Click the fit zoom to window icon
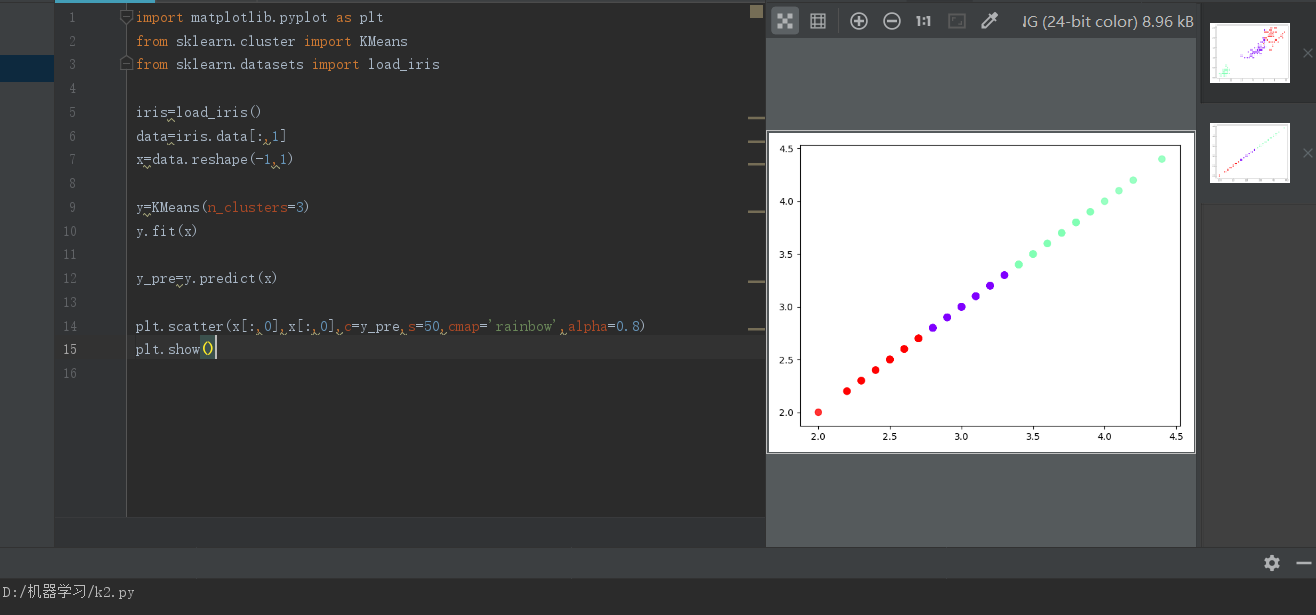The height and width of the screenshot is (615, 1316). [957, 21]
